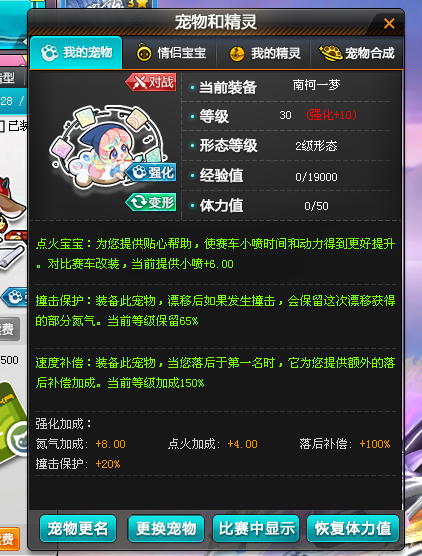
Task: Click the red 对战 battle tag
Action: click(x=151, y=82)
